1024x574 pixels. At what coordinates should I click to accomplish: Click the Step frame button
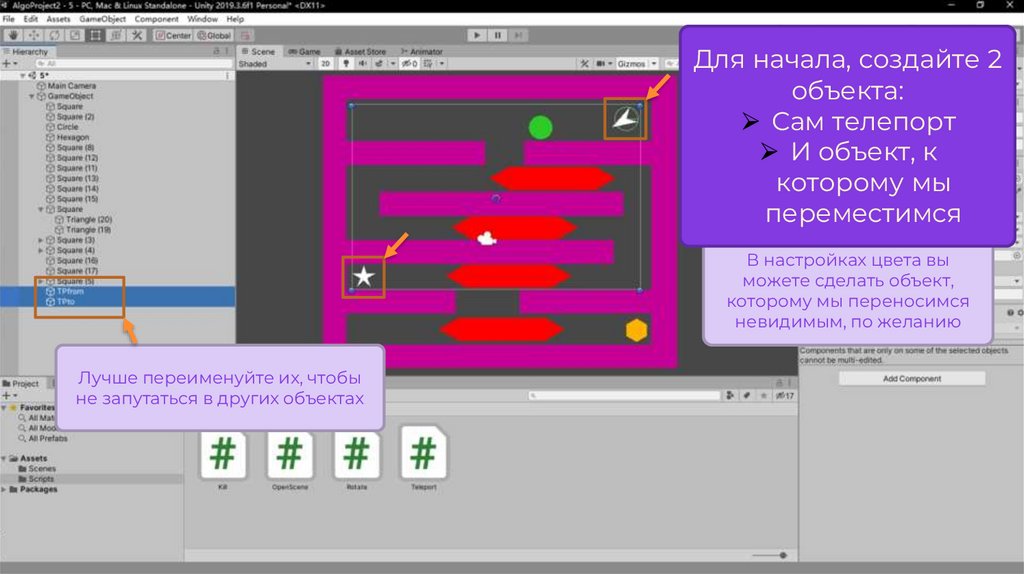[x=519, y=35]
